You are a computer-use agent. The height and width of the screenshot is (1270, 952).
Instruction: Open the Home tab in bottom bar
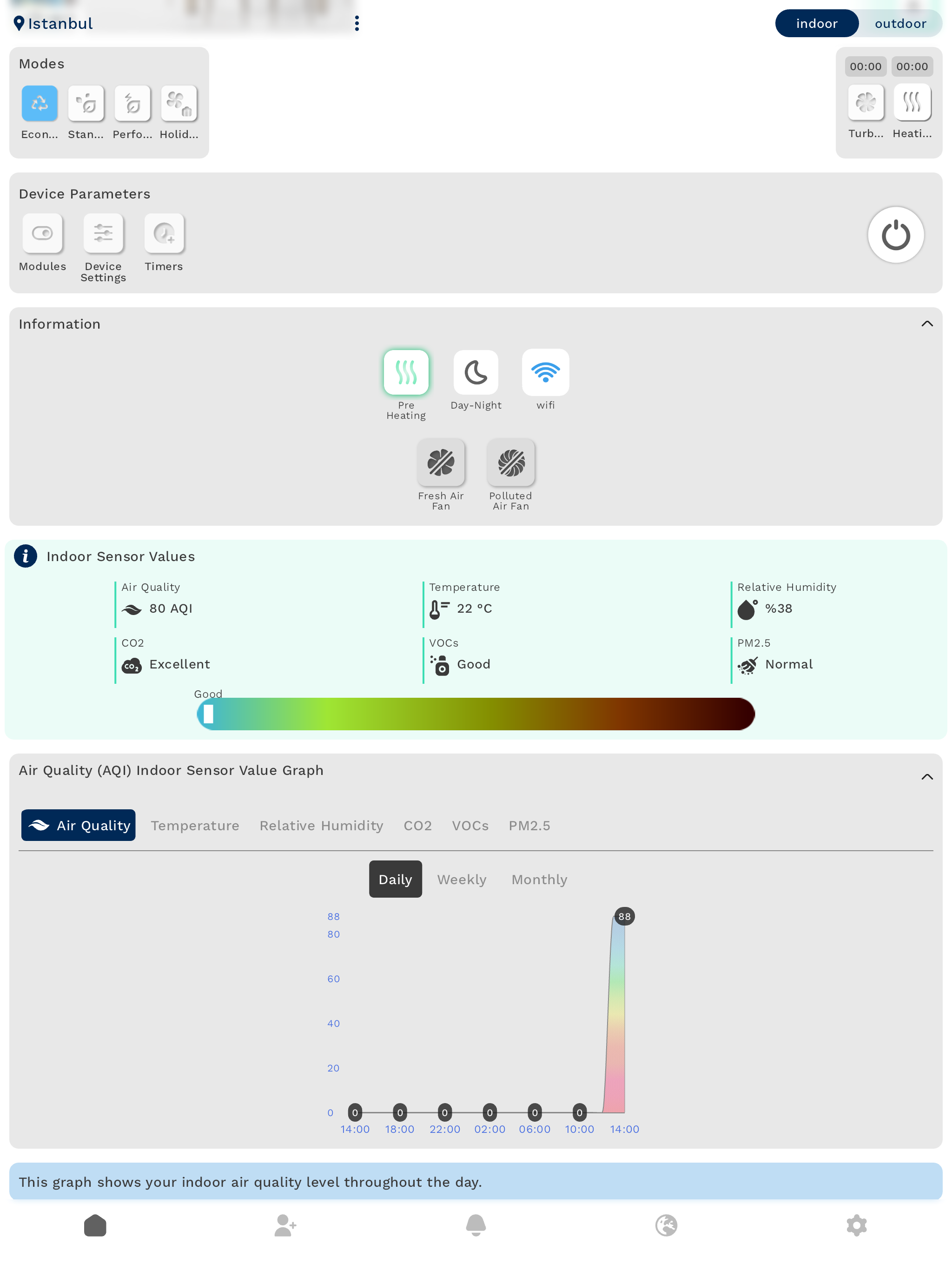click(x=95, y=1225)
